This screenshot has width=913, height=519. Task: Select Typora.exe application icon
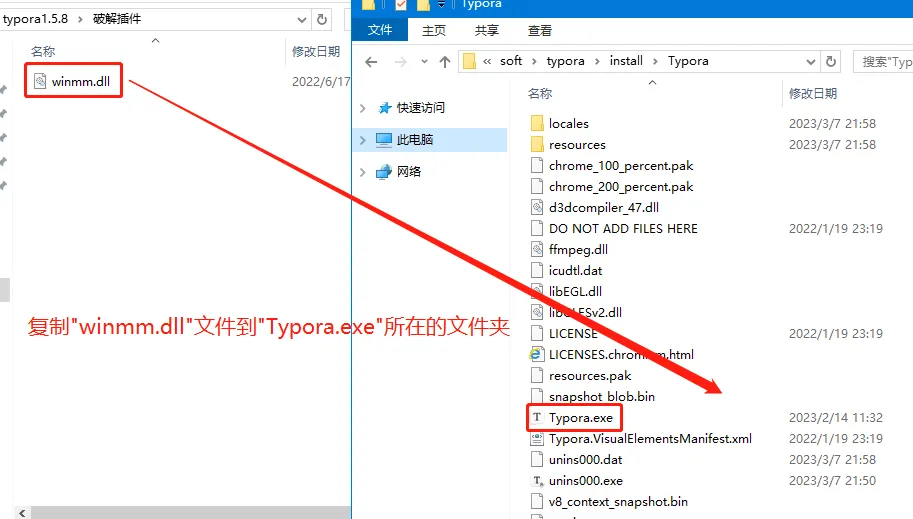point(537,418)
